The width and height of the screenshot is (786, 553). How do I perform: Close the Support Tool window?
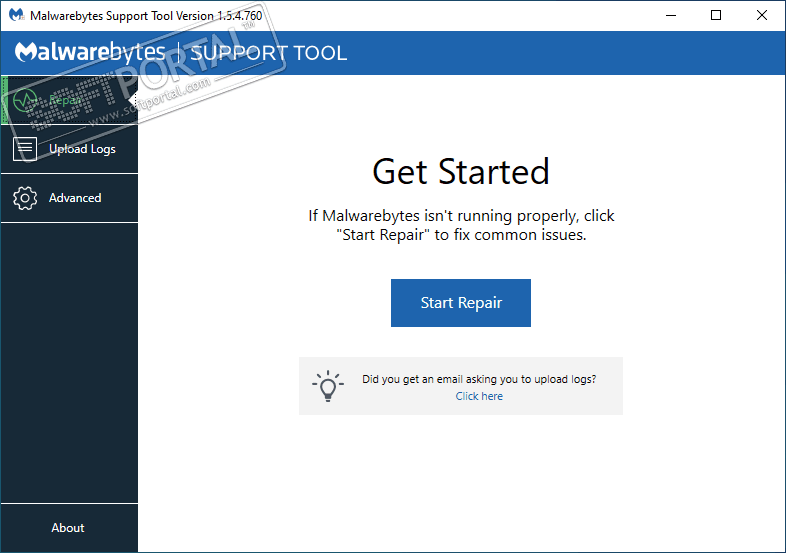coord(761,16)
